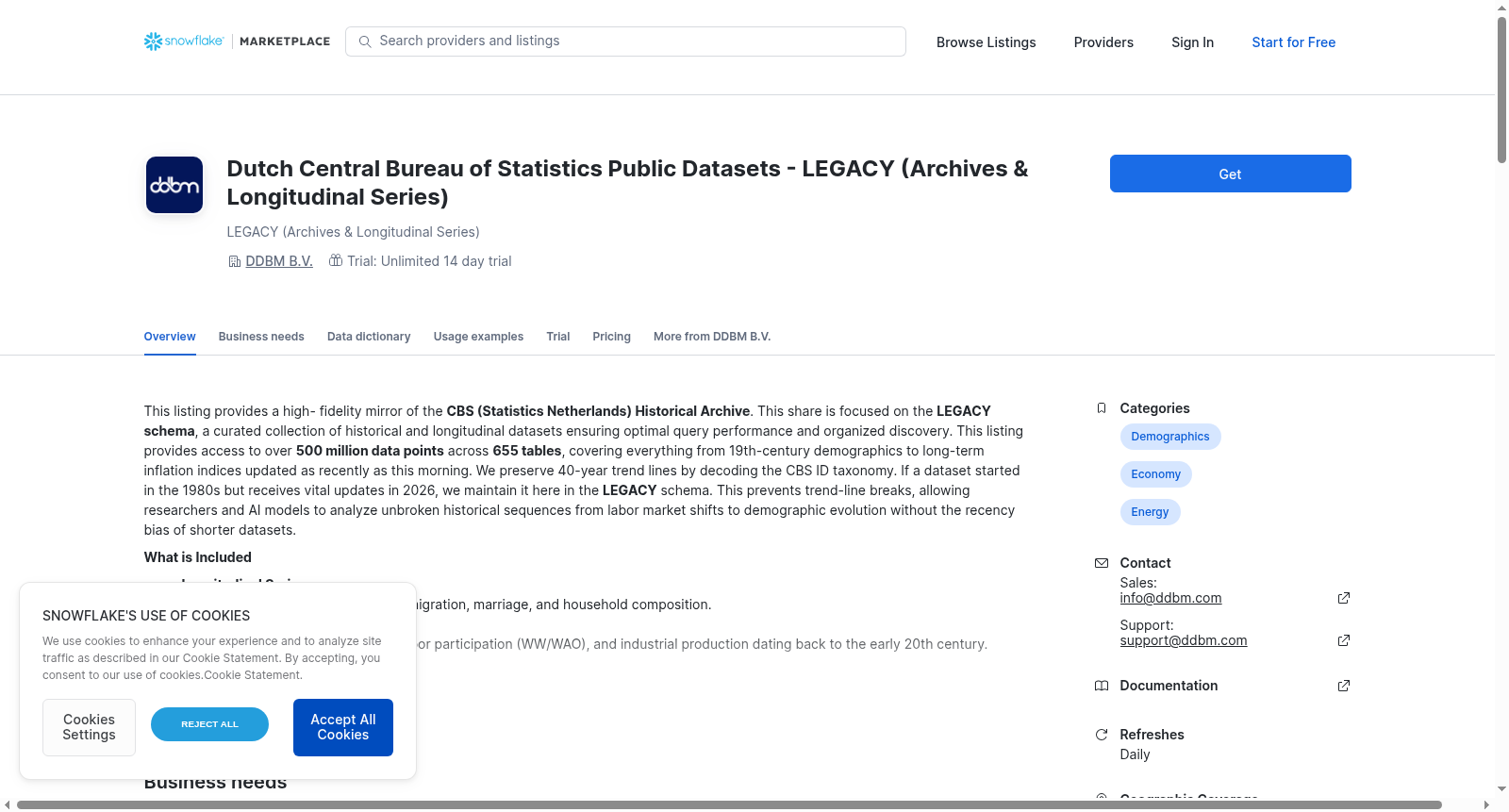The height and width of the screenshot is (812, 1509).
Task: Open Documentation external link icon
Action: [1344, 686]
